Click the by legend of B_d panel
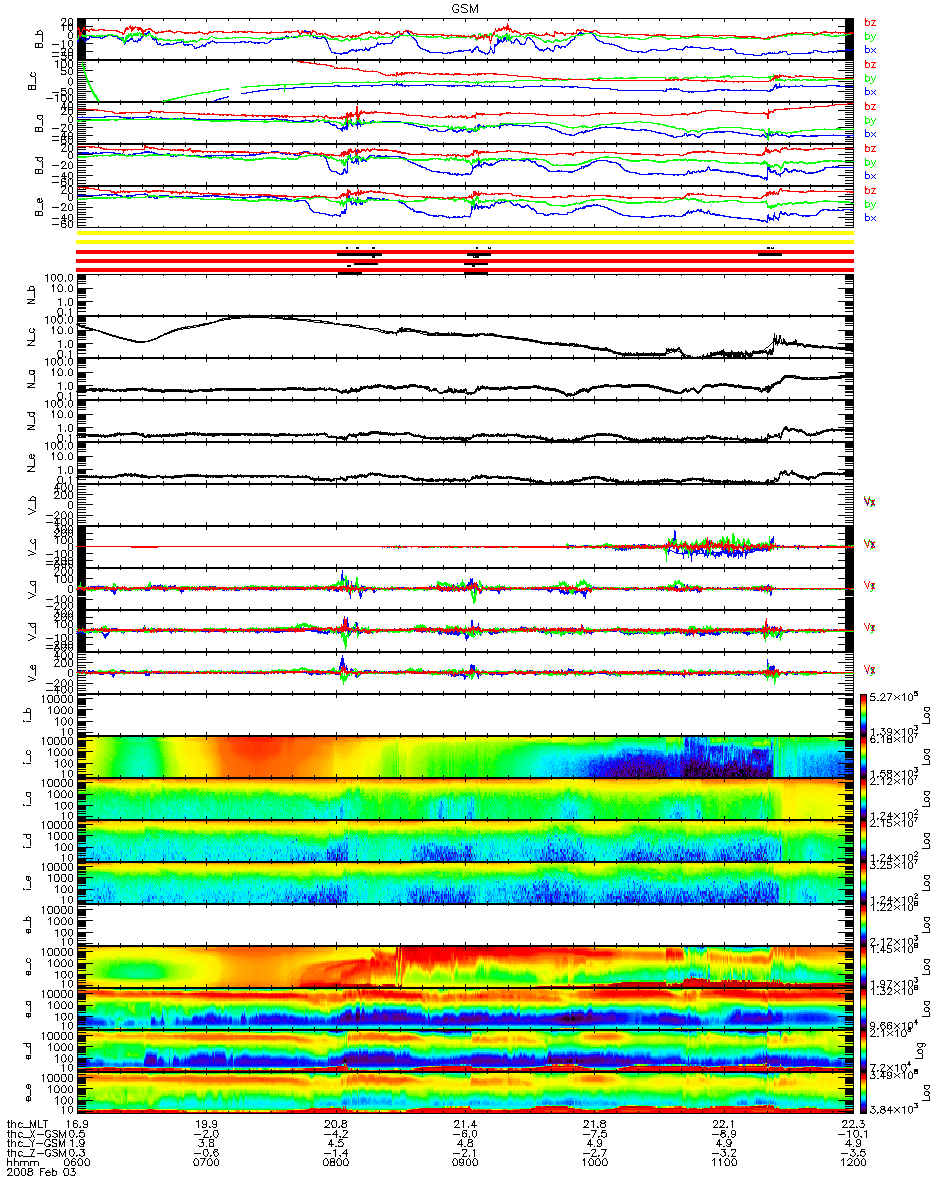 point(870,162)
